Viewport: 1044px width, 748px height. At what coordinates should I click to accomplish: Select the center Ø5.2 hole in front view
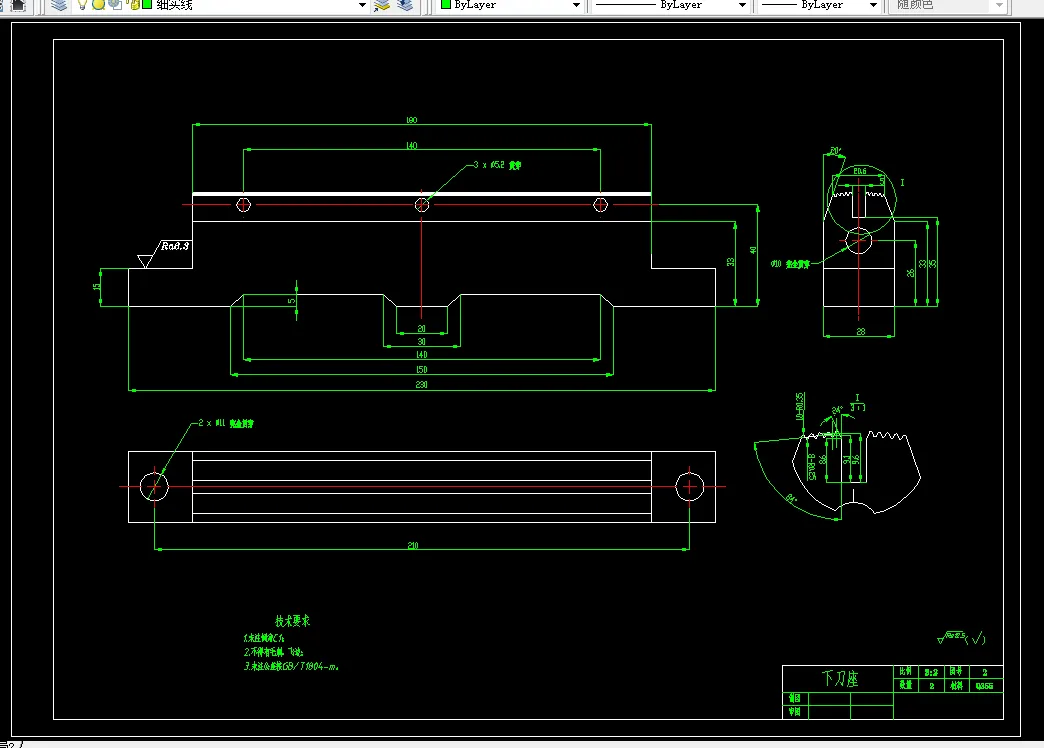421,204
